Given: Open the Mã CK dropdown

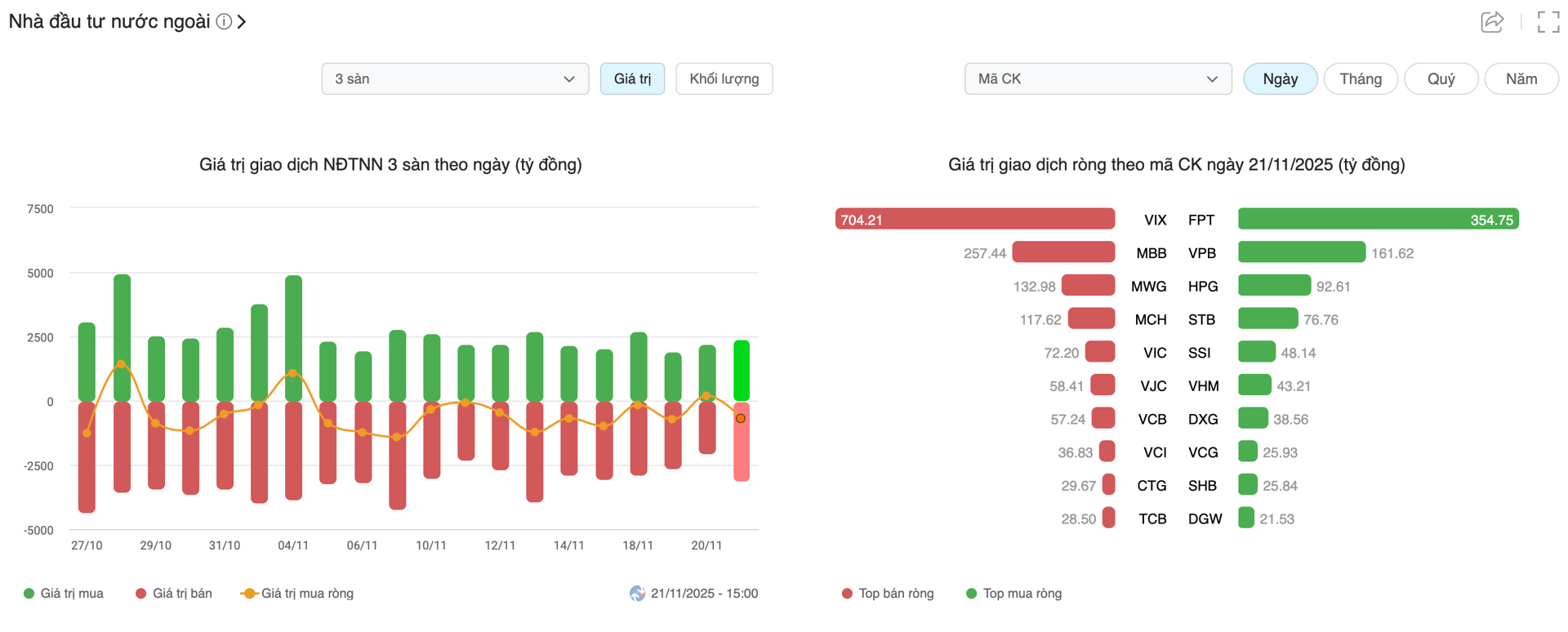Looking at the screenshot, I should [1098, 79].
